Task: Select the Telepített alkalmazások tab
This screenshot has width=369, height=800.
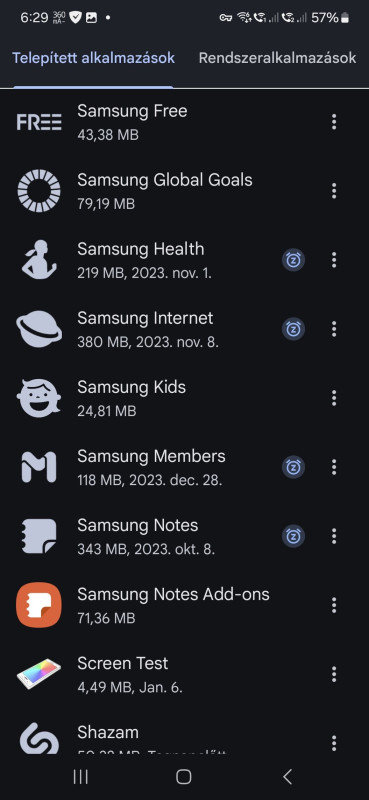Action: click(x=93, y=58)
